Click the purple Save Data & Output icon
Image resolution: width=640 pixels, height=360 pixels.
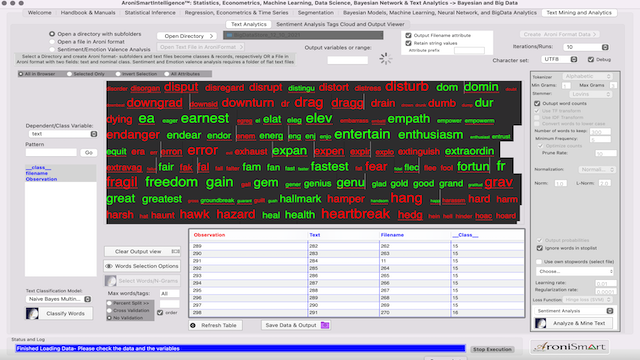pos(325,325)
